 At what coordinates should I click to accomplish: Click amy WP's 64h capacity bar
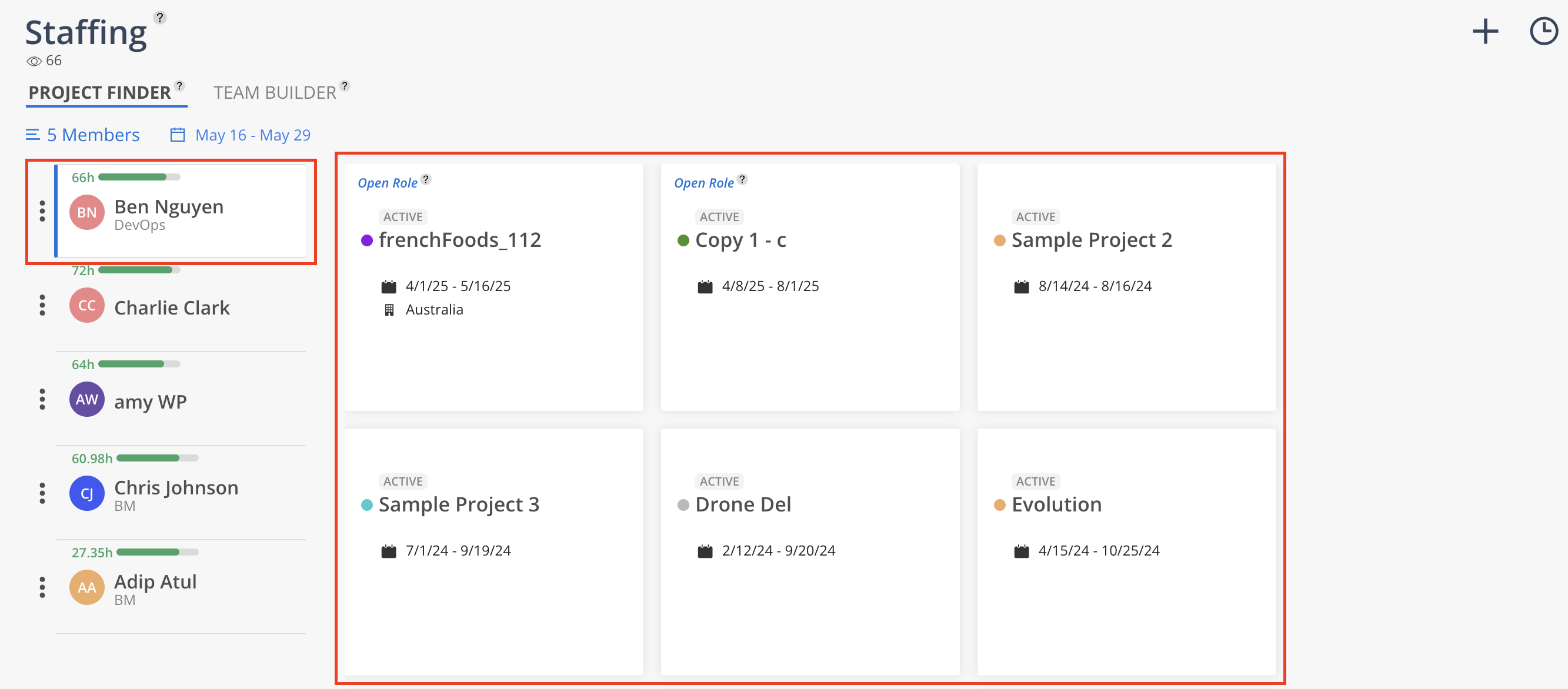tap(139, 364)
